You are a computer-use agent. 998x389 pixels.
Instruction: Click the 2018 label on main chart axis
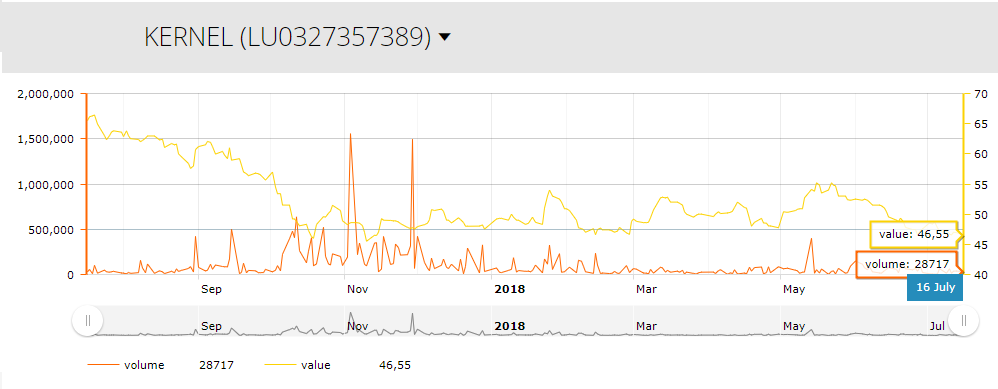[510, 289]
